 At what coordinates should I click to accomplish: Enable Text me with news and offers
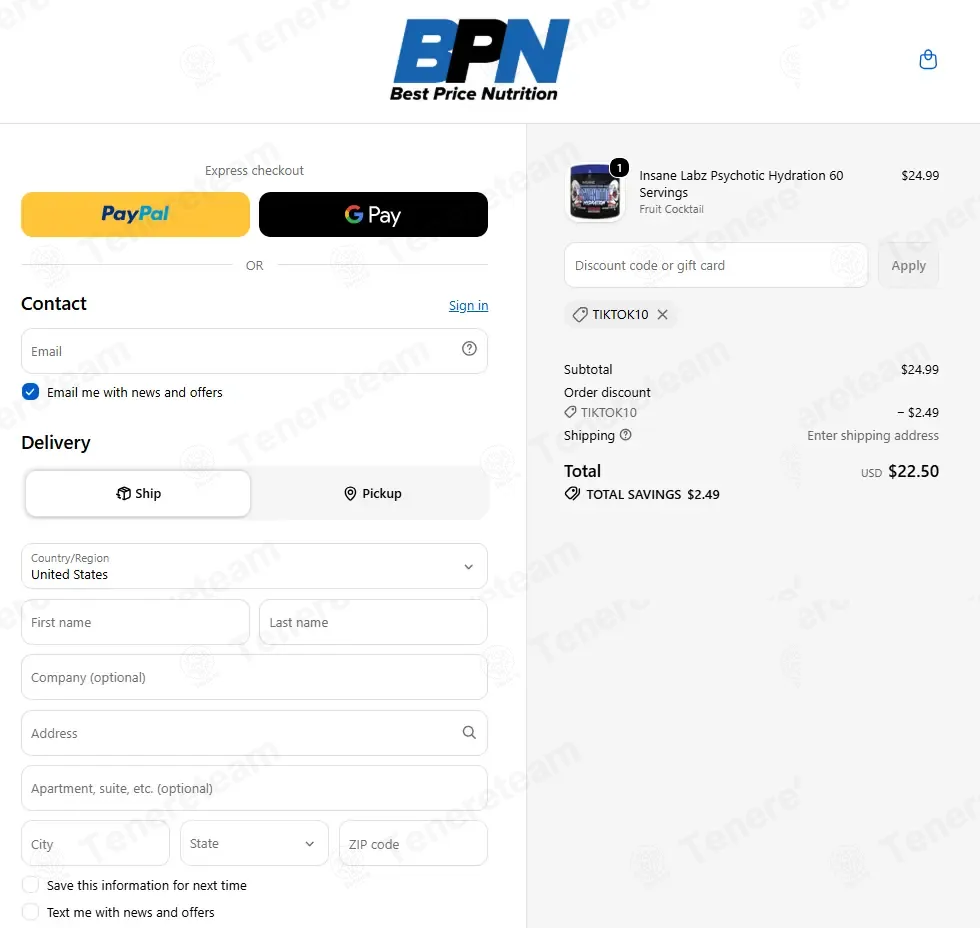(x=31, y=912)
